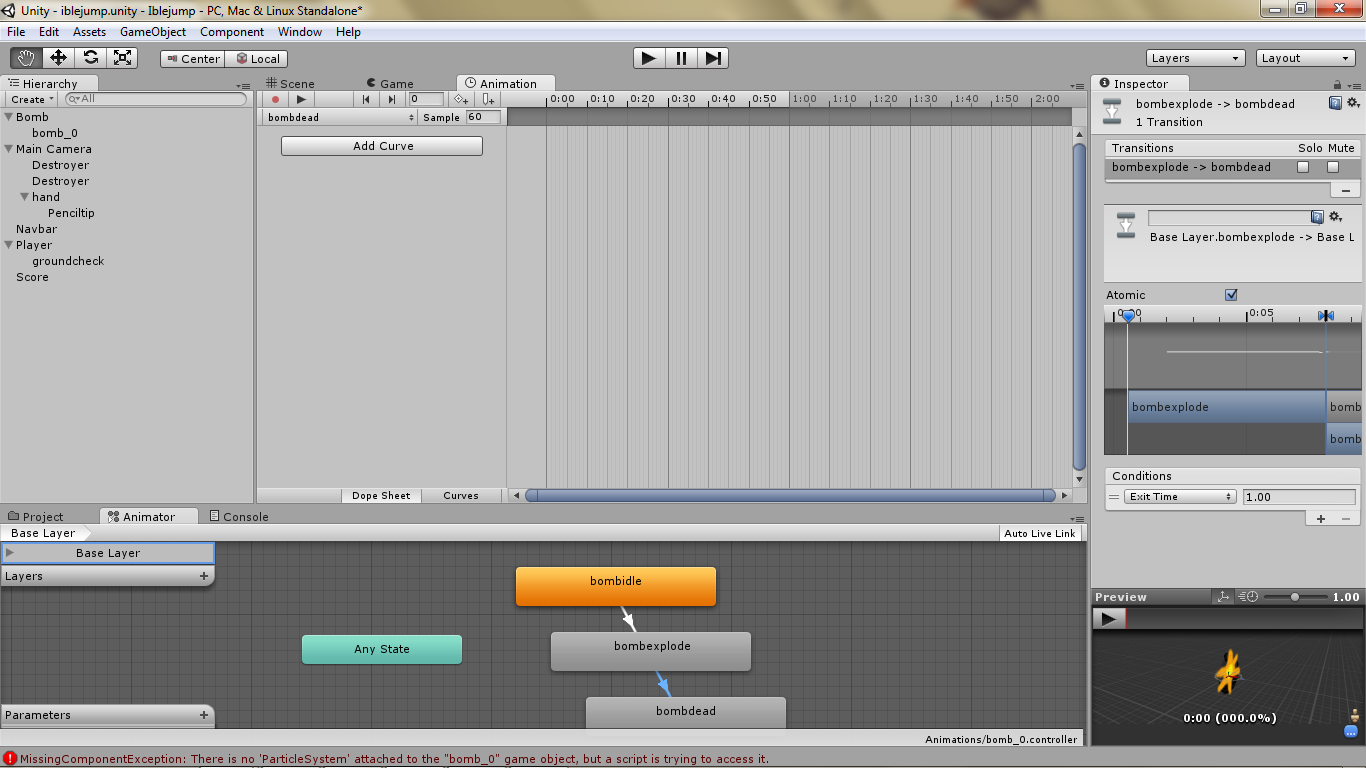Switch to Curves view

461,496
